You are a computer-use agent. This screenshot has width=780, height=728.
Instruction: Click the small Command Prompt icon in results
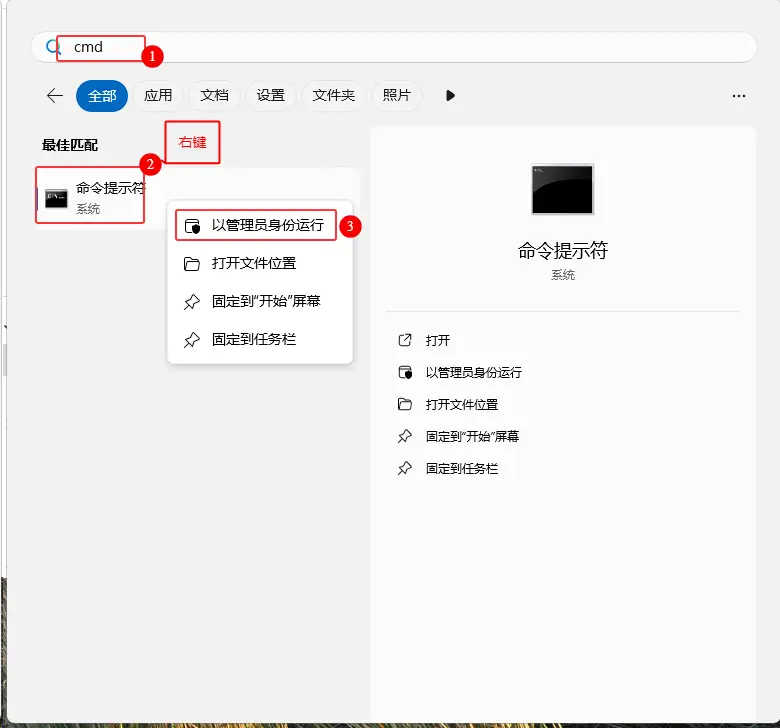(56, 197)
